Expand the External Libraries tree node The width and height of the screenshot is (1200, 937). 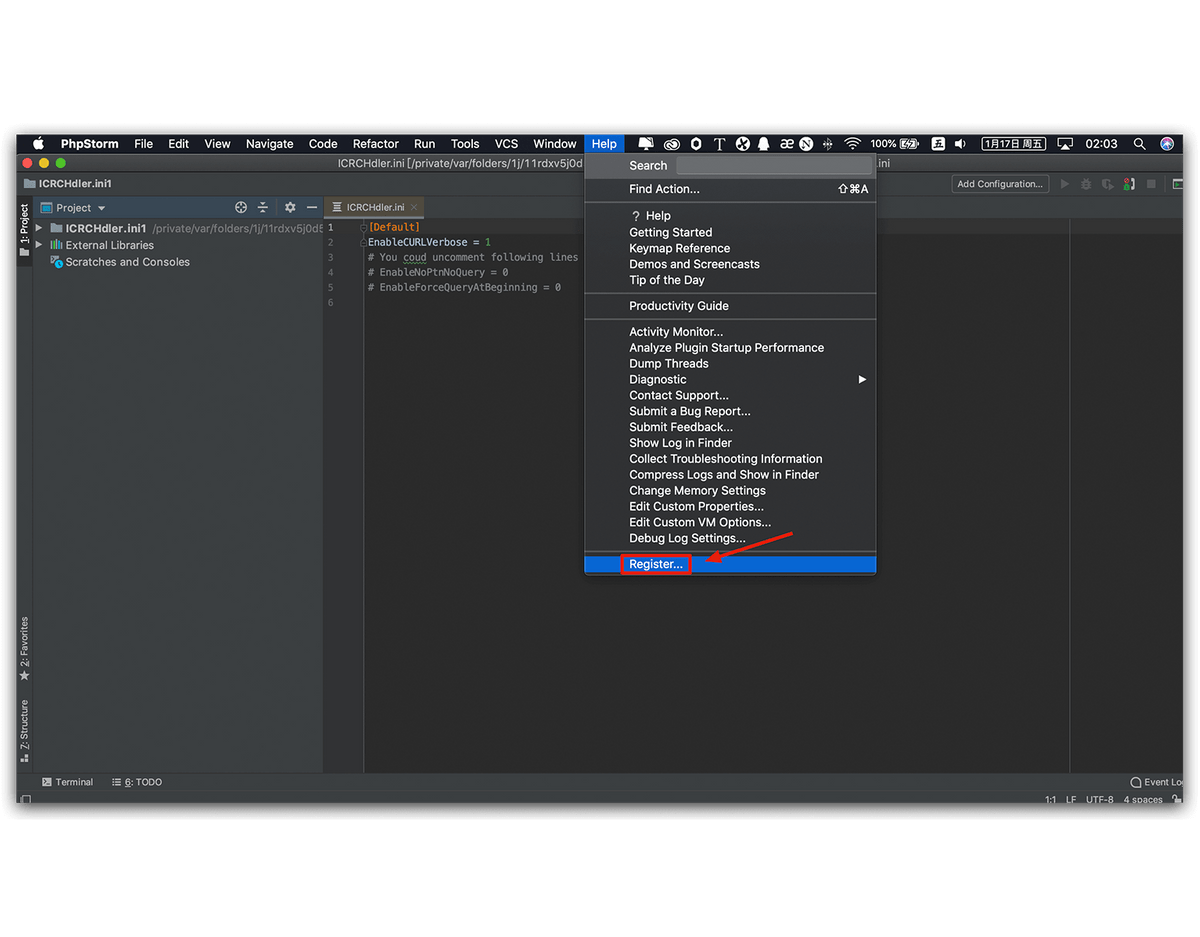[x=39, y=245]
